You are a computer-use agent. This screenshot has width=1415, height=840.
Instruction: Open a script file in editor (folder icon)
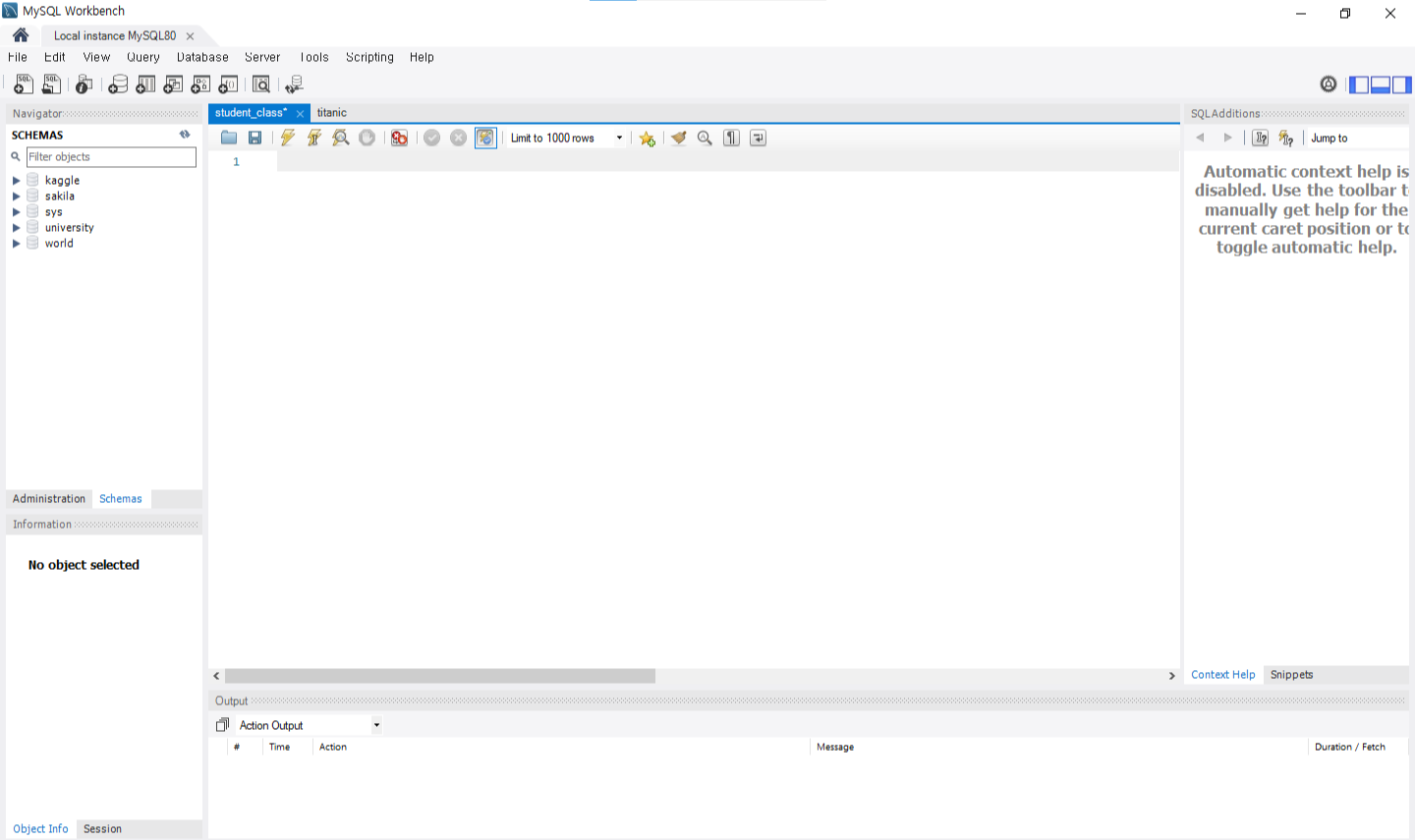[x=229, y=138]
